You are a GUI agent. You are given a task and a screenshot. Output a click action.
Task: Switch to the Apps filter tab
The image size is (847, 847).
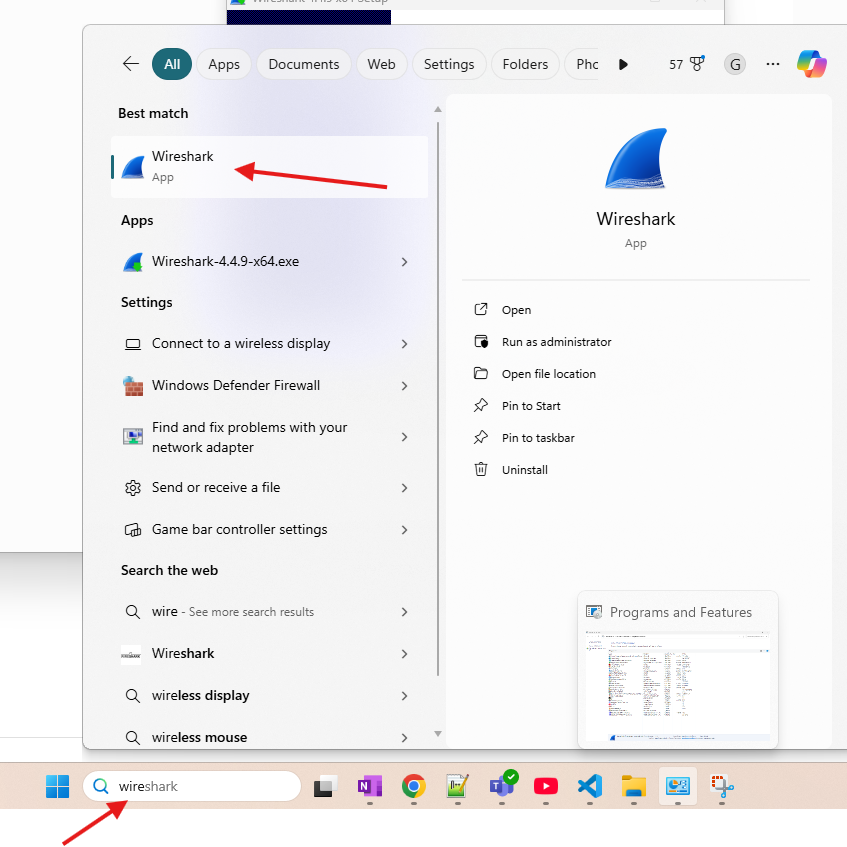224,64
